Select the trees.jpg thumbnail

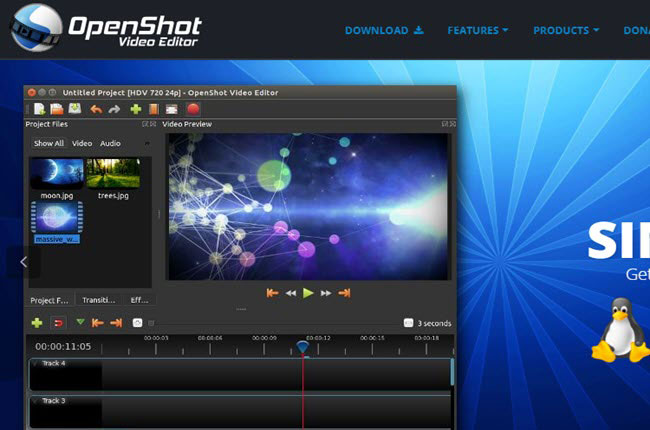(x=113, y=173)
